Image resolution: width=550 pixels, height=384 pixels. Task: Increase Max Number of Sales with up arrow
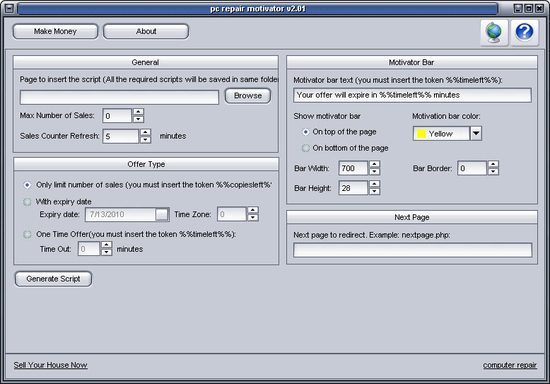139,112
